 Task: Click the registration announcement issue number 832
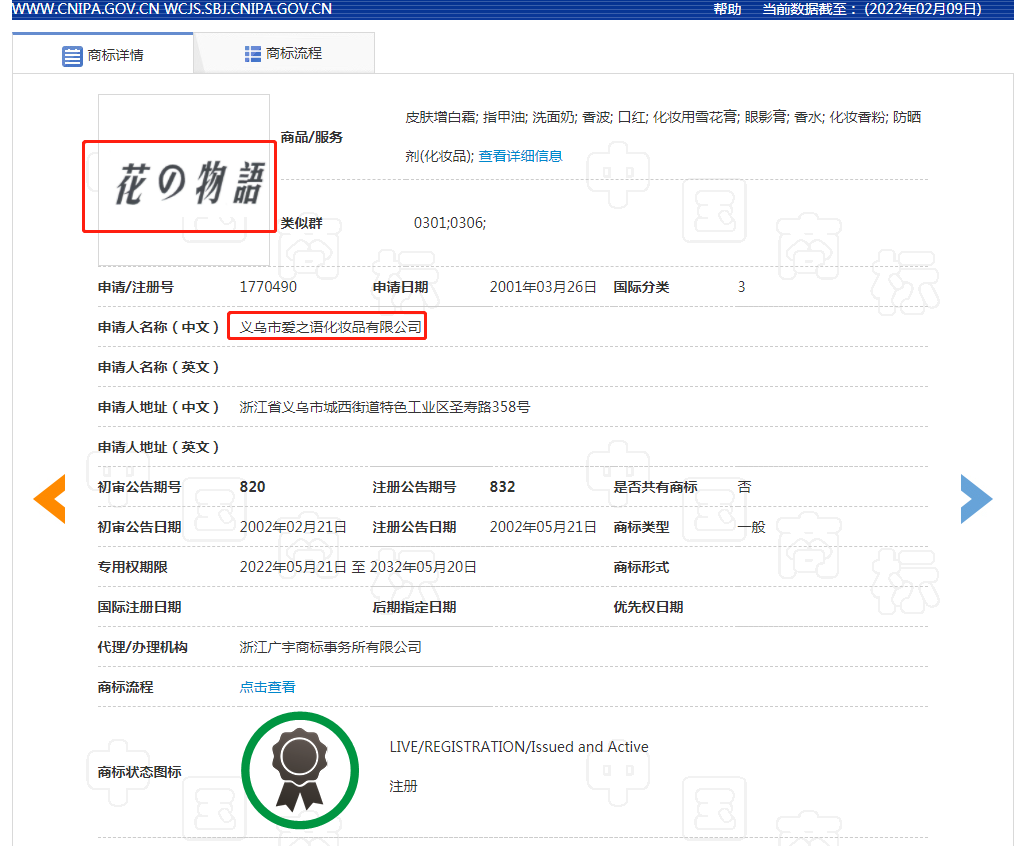[x=502, y=487]
